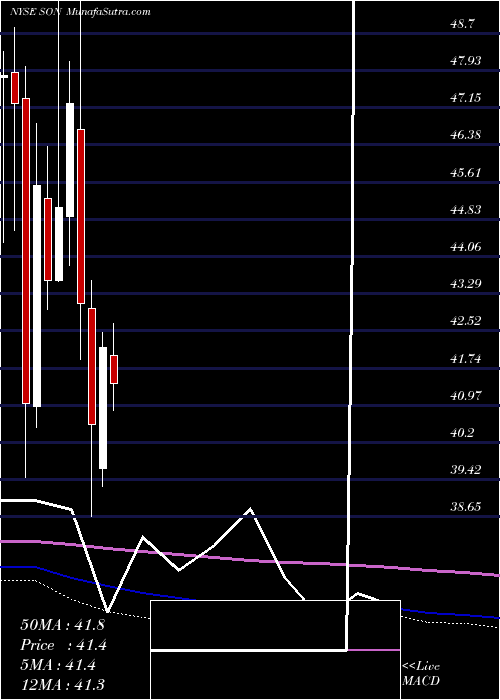This screenshot has height=700, width=500.
Task: Click the 47.93 price axis label
Action: 466,60
